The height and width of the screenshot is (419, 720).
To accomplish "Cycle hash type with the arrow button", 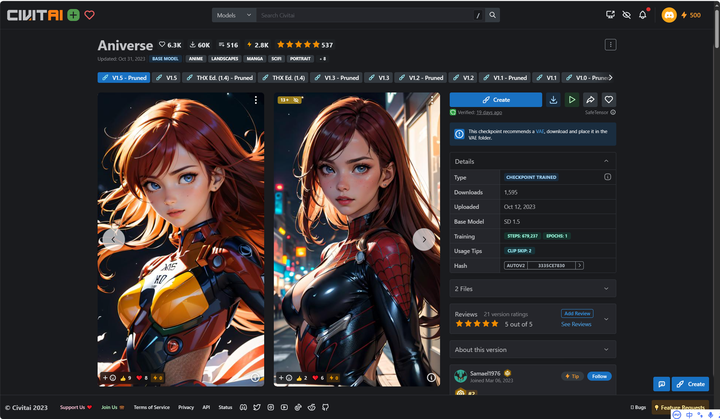I will [x=579, y=265].
